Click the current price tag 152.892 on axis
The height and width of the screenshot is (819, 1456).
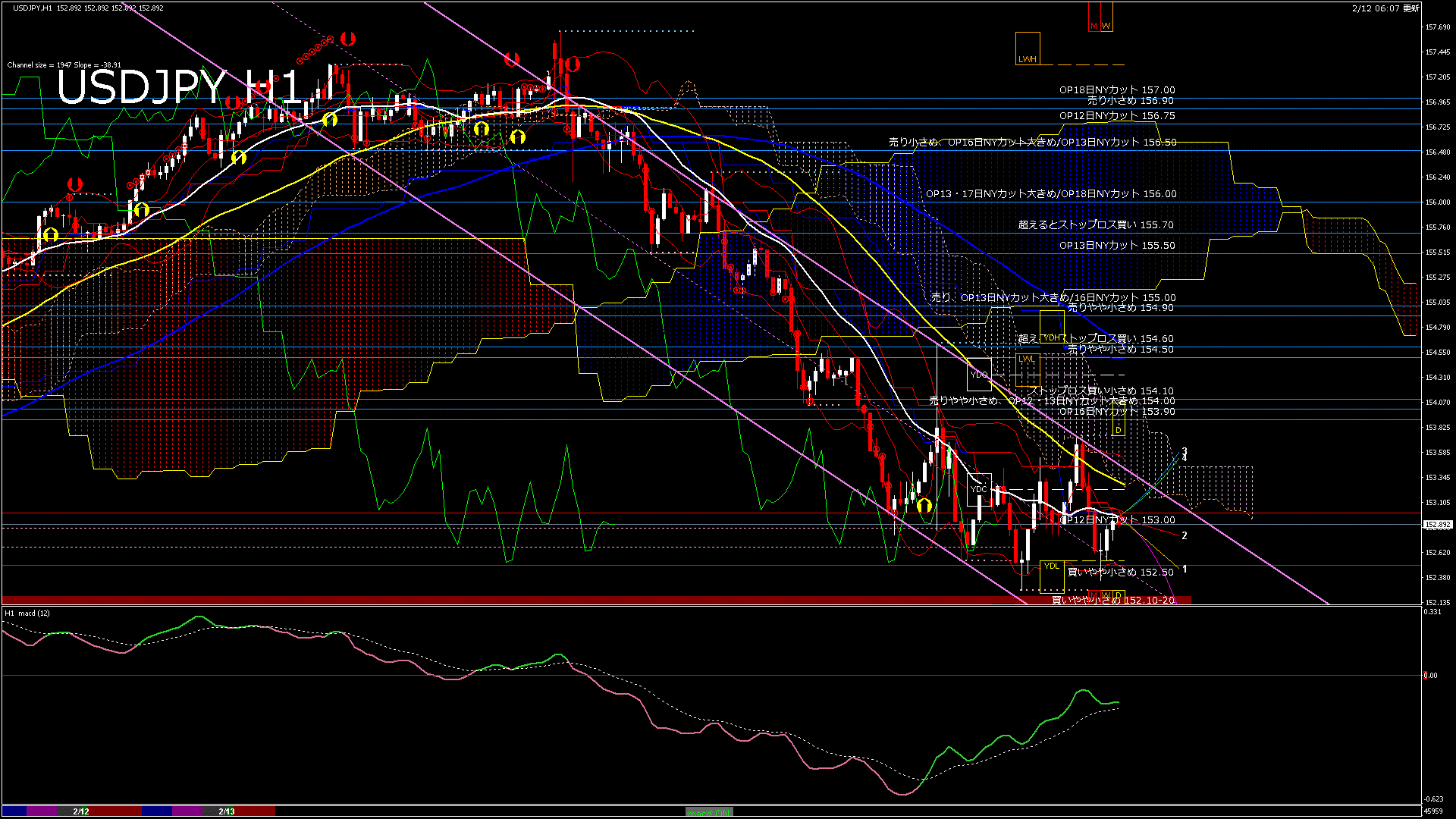coord(1437,524)
